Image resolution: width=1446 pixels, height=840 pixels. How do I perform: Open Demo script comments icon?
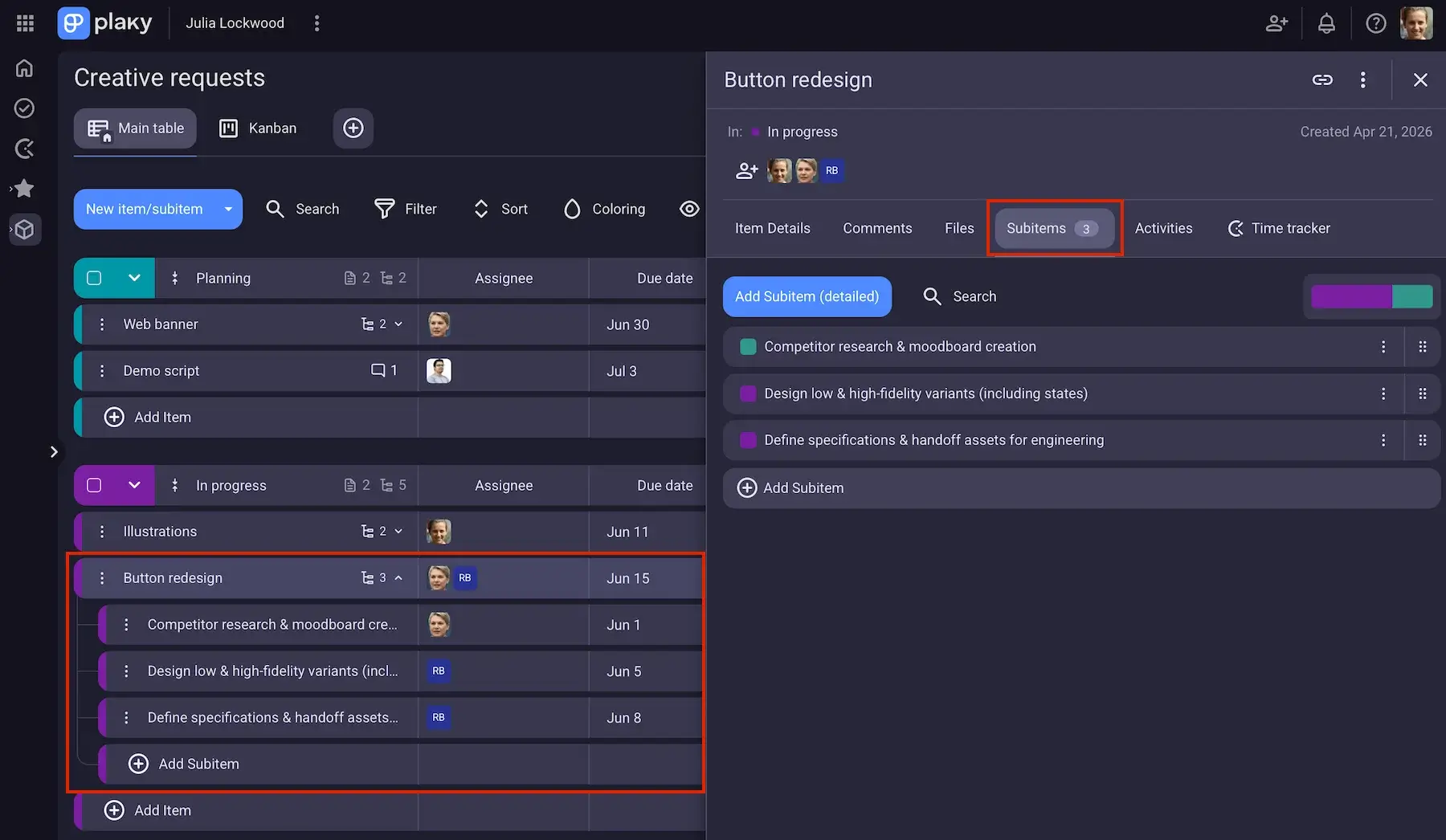tap(383, 370)
